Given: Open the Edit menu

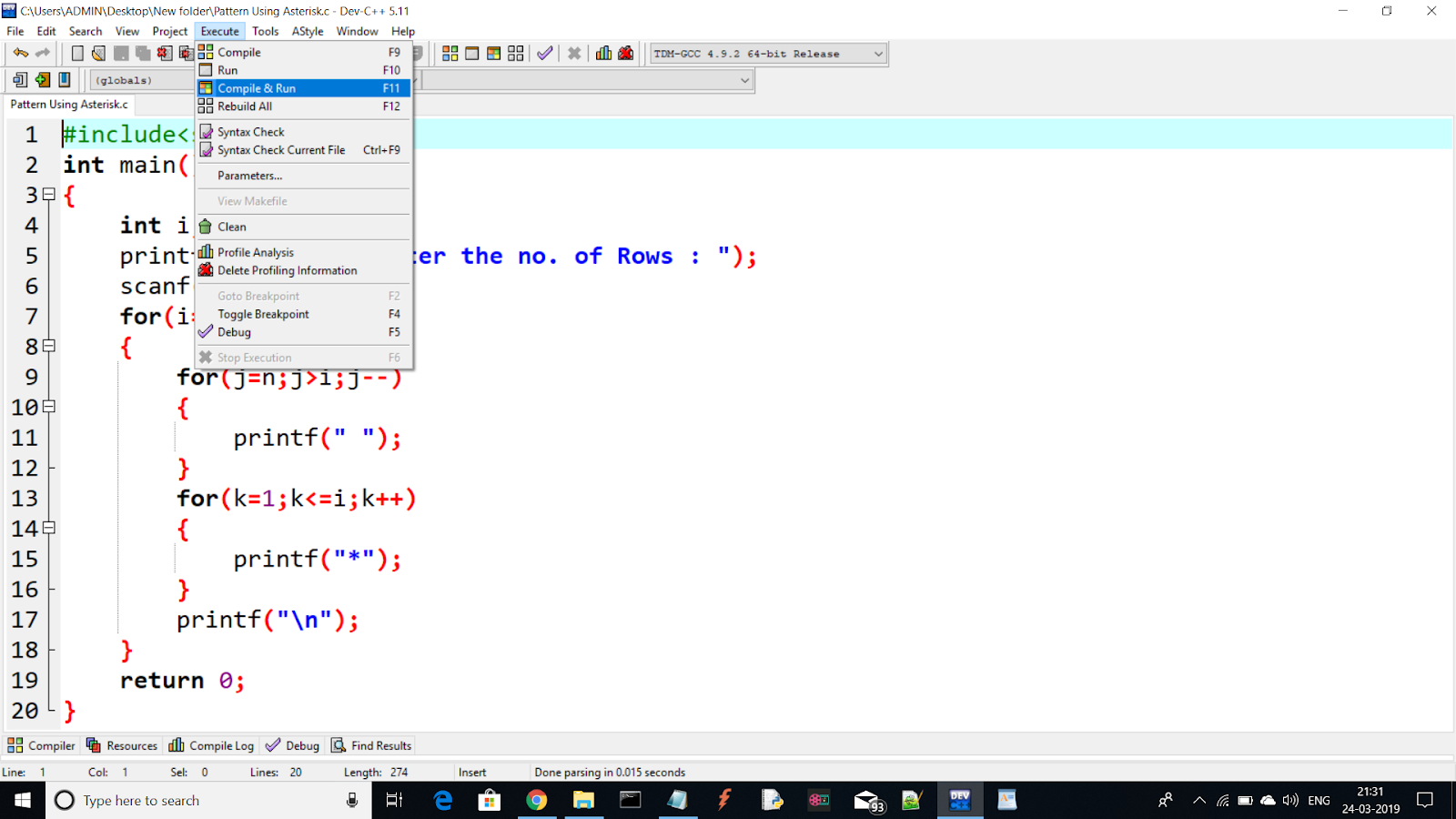Looking at the screenshot, I should click(46, 31).
